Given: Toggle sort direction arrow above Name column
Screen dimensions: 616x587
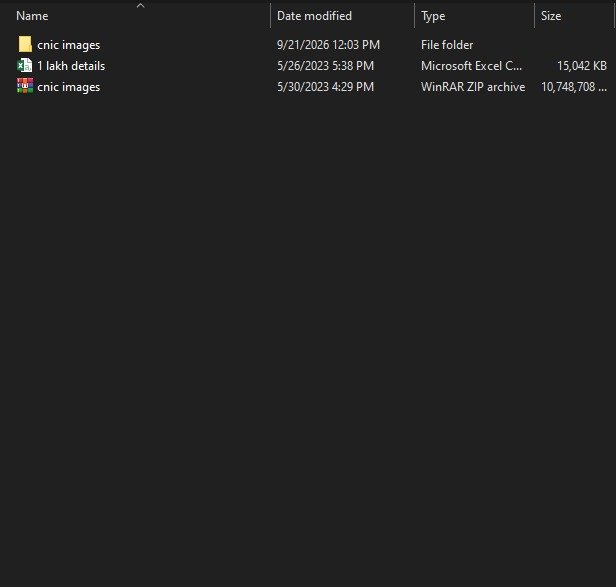Looking at the screenshot, I should click(140, 6).
